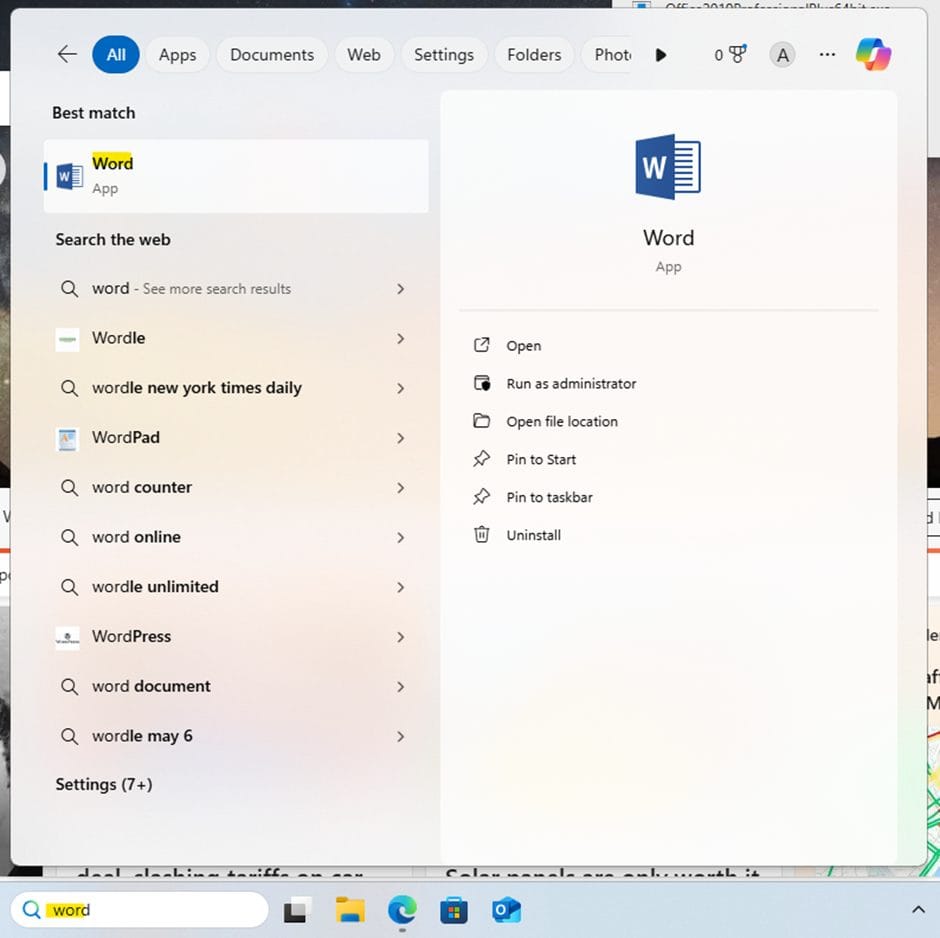Click the taskbar search box containing 'word'
Viewport: 940px width, 938px height.
tap(140, 910)
